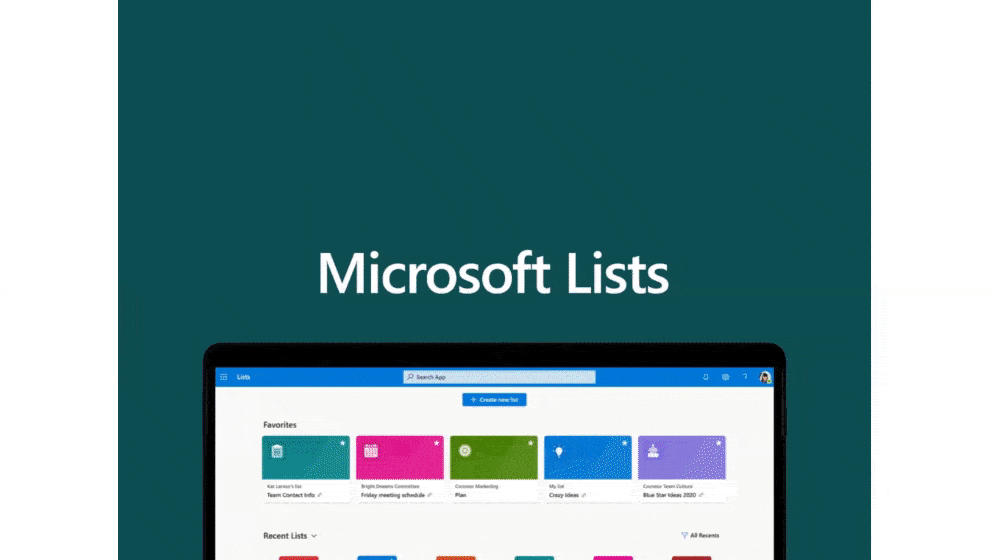Screen dimensions: 992x560
Task: Click the Create new list button
Action: click(494, 399)
